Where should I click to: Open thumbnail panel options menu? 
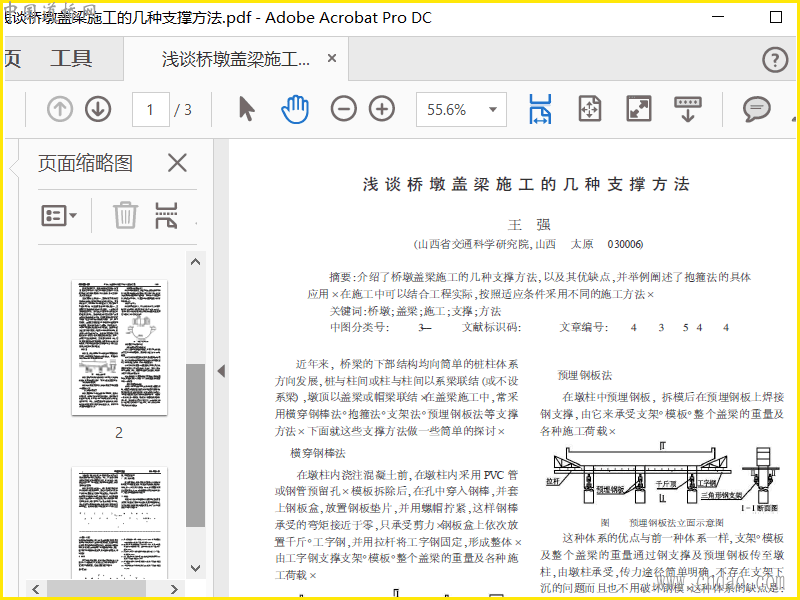pos(59,215)
